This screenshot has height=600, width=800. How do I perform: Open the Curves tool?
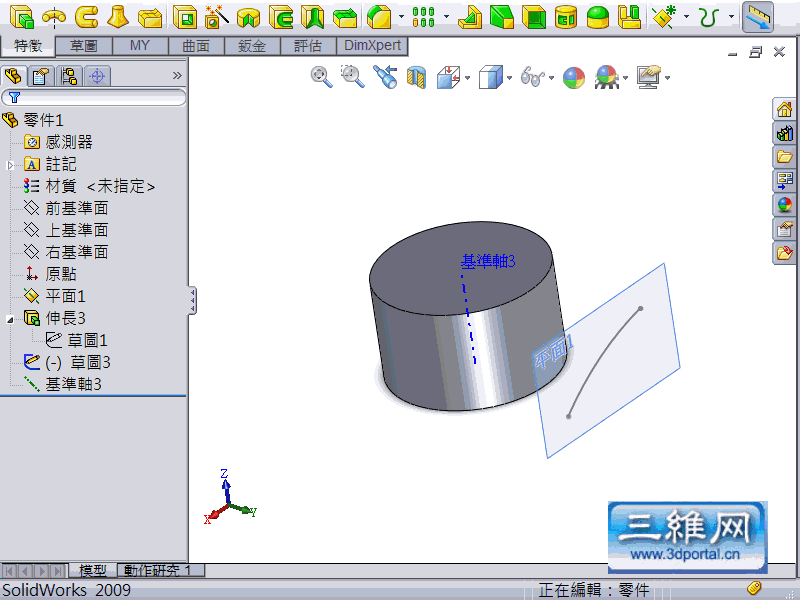pos(709,17)
